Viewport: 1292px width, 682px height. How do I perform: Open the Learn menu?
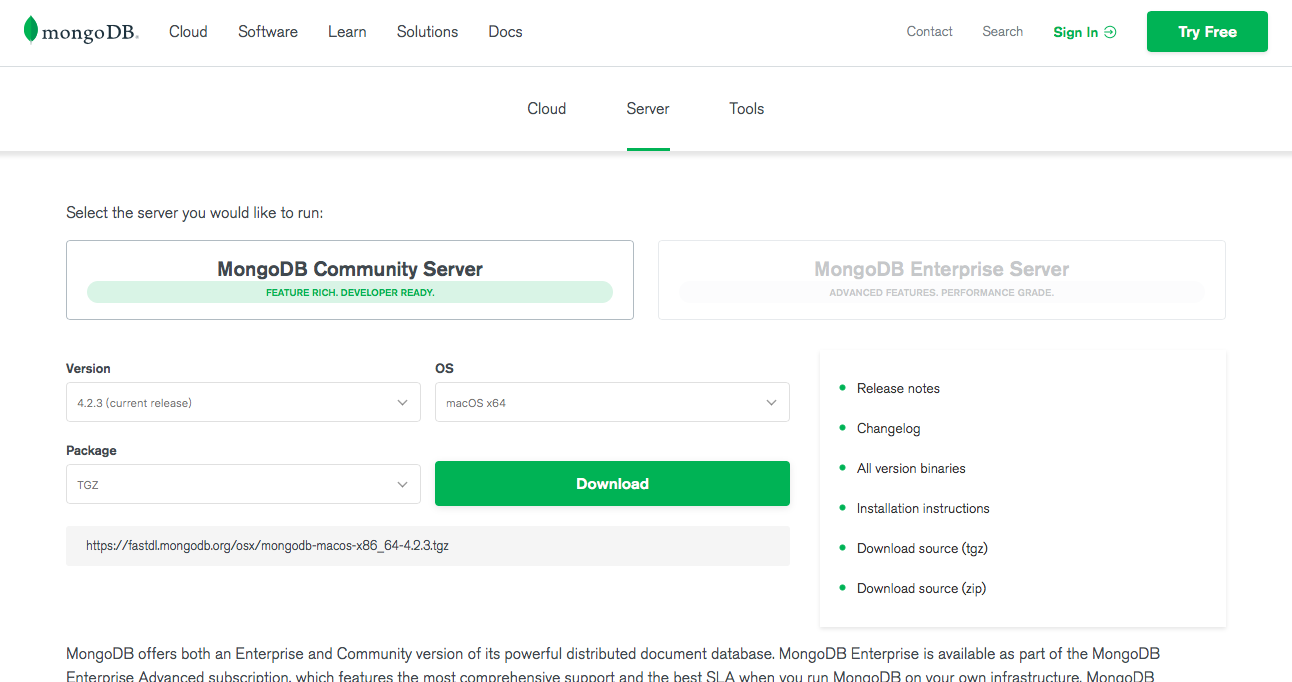(347, 32)
